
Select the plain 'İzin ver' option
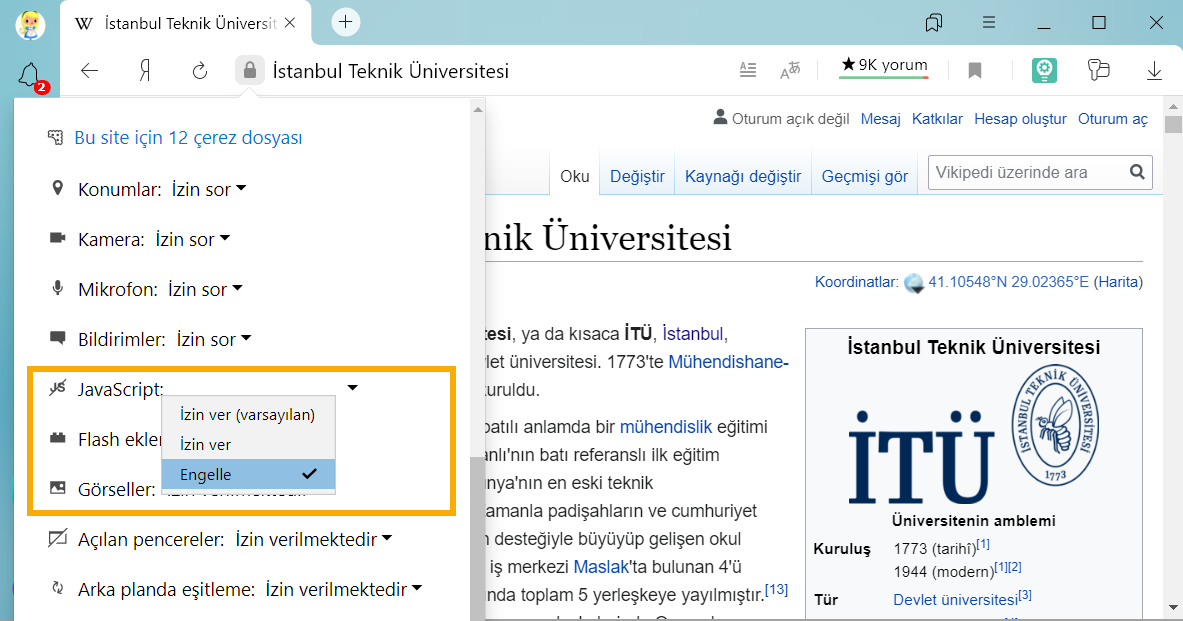pyautogui.click(x=248, y=444)
